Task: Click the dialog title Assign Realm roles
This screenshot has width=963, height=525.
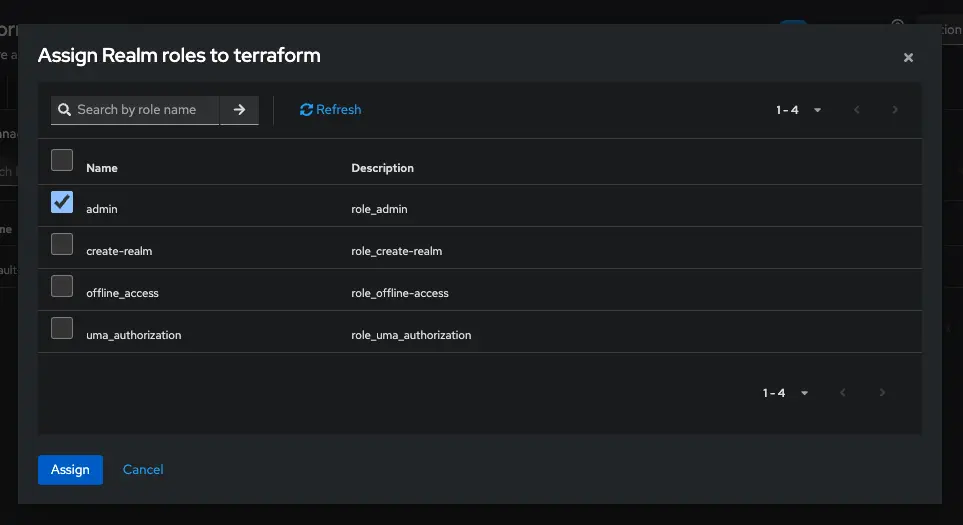Action: click(179, 55)
